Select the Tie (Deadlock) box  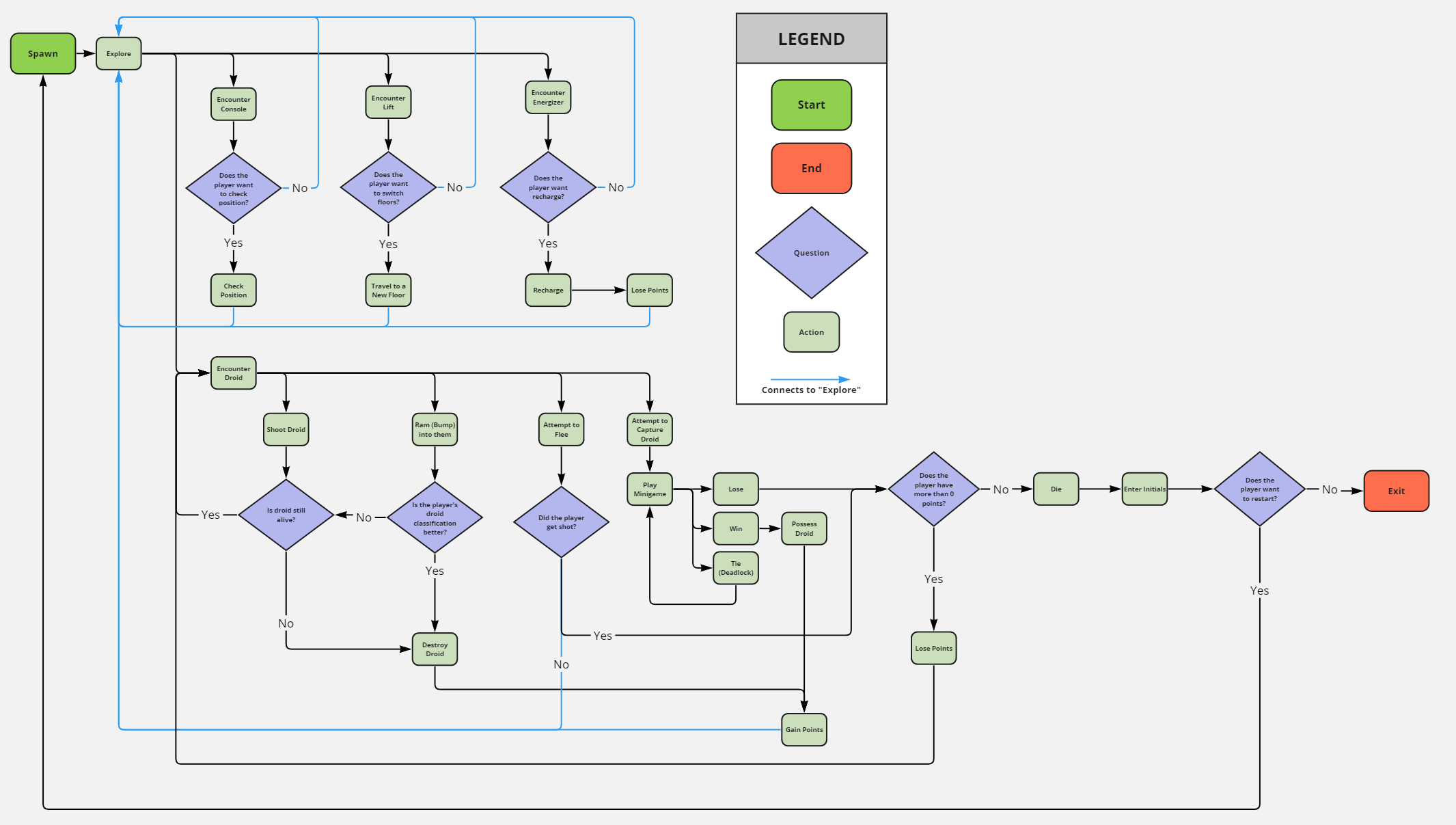click(x=736, y=568)
